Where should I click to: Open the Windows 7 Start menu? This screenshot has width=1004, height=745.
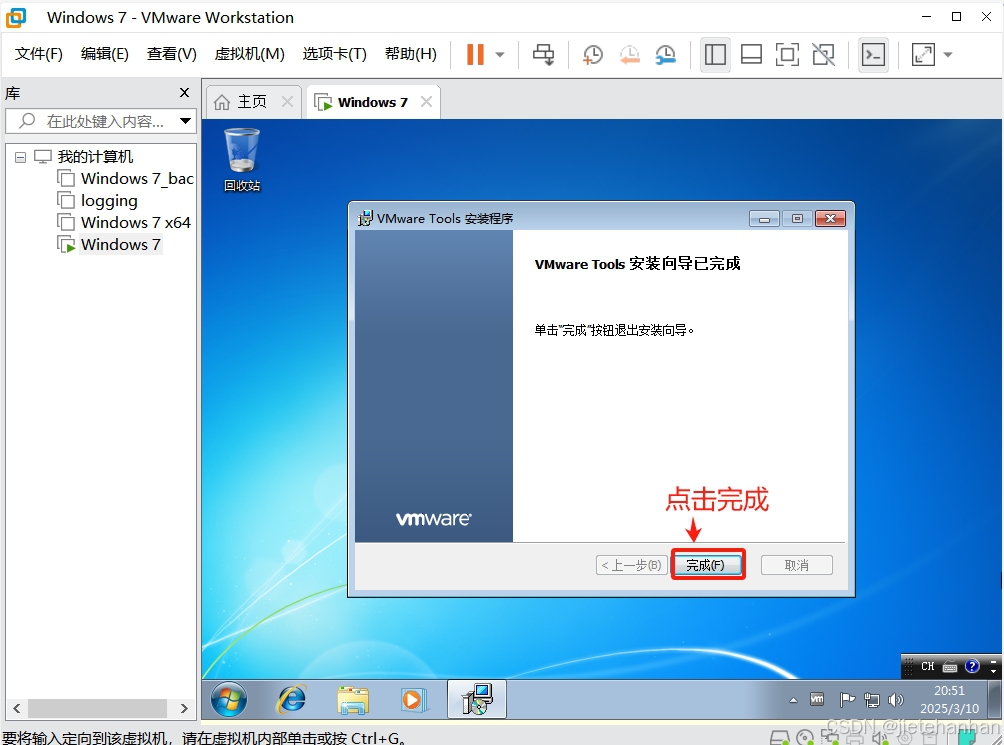click(229, 700)
